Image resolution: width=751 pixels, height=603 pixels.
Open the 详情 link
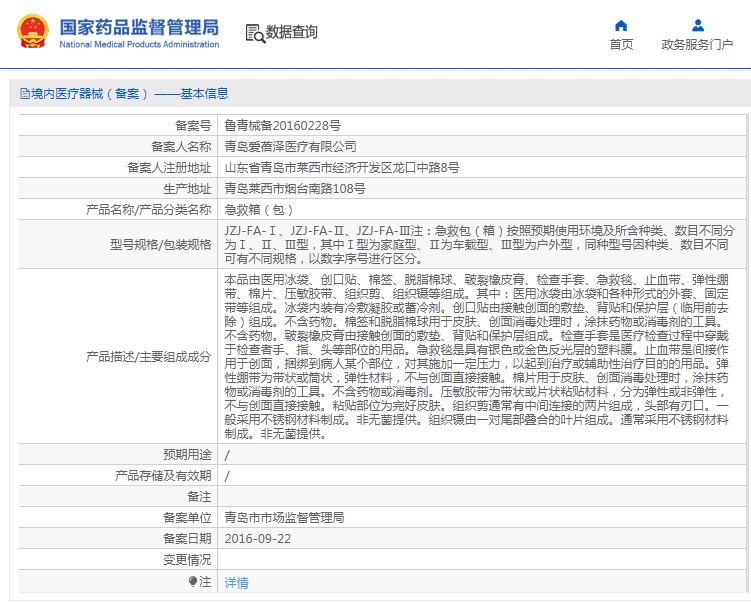236,582
